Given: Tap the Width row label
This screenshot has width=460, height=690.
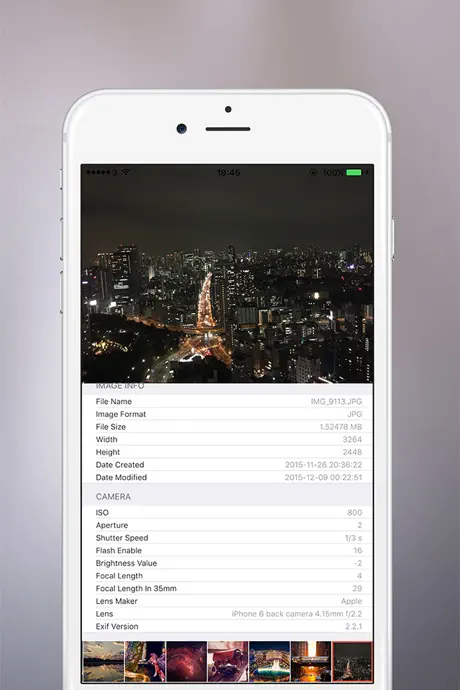Looking at the screenshot, I should [x=107, y=440].
